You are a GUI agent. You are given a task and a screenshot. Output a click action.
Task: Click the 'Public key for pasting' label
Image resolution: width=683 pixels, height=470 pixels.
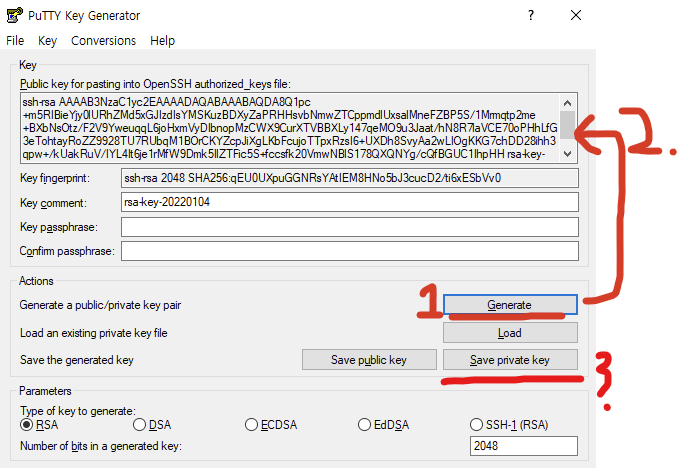pos(155,84)
